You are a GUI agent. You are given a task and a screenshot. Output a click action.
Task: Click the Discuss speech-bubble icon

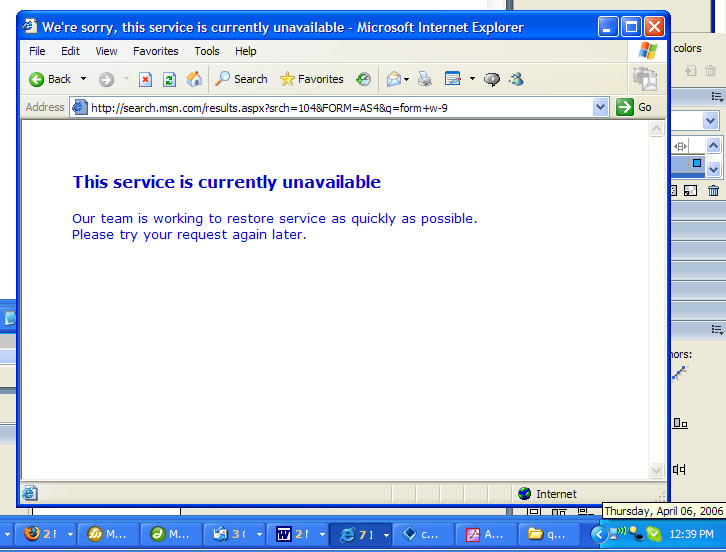[x=492, y=79]
